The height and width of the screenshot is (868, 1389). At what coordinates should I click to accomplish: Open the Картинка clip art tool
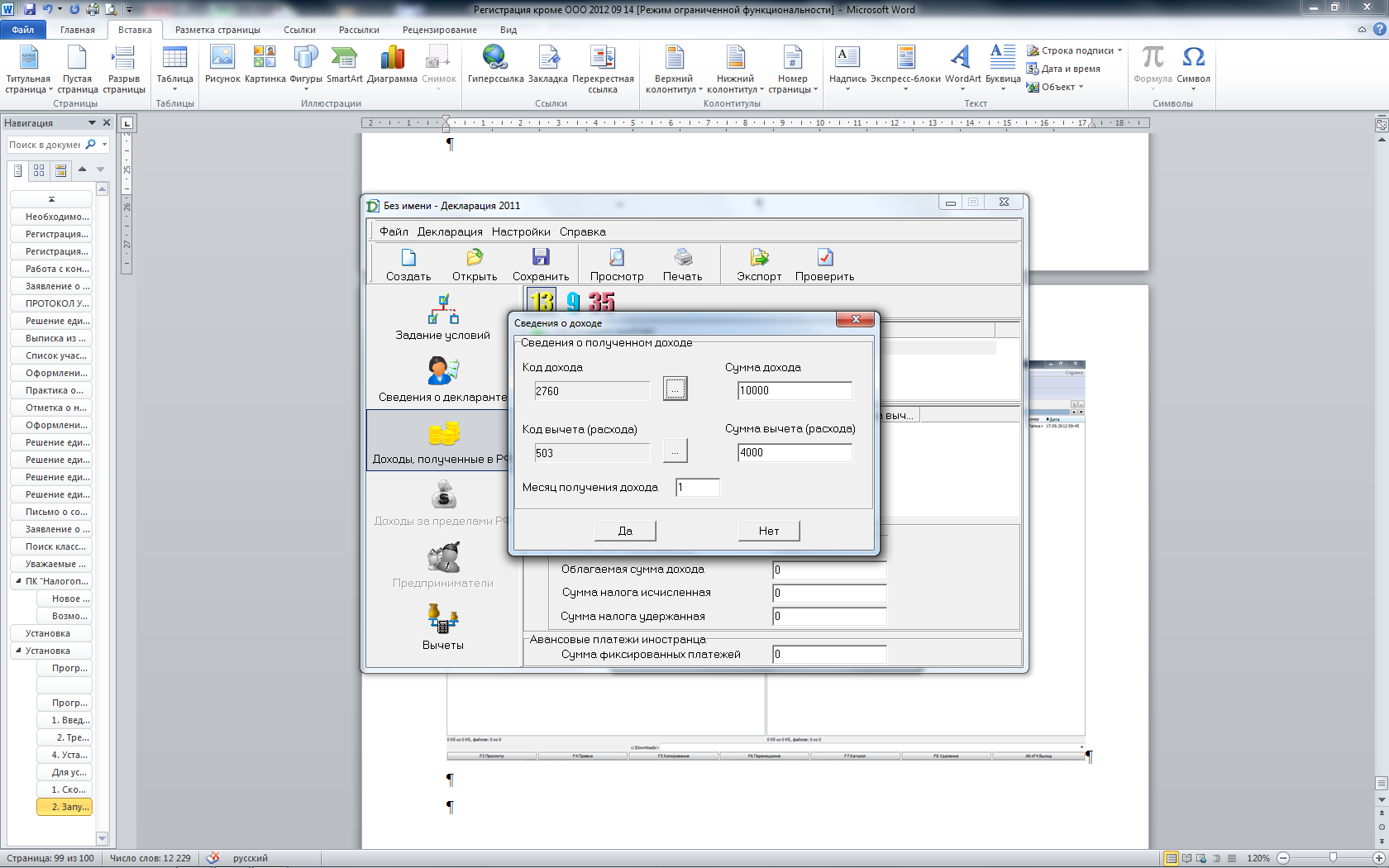click(x=265, y=65)
